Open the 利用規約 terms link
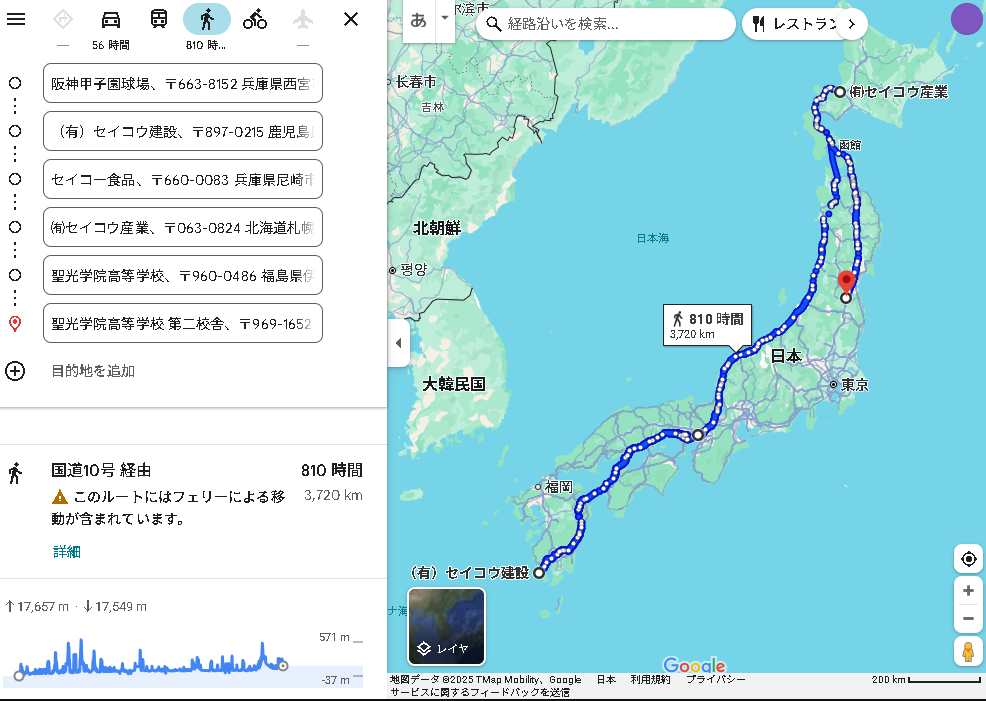The image size is (986, 701). [650, 680]
